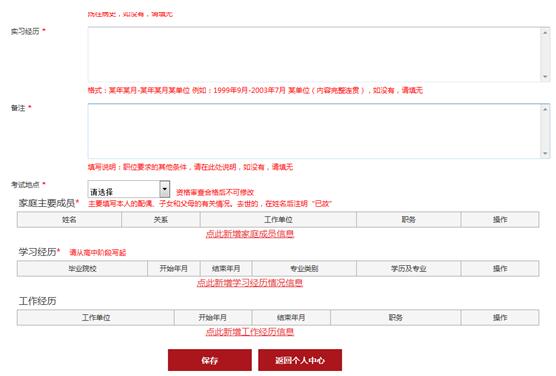This screenshot has width=556, height=376.
Task: Open the 考试地点 请选择 dropdown
Action: (x=129, y=189)
